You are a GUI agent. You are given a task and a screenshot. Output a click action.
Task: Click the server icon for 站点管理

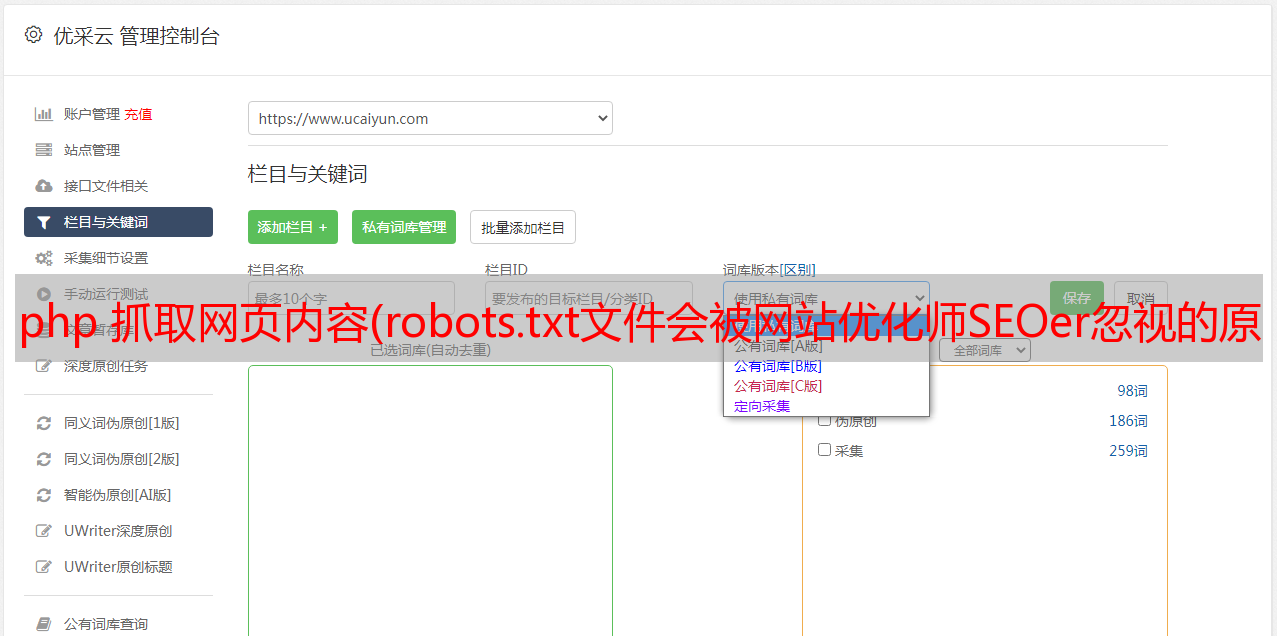(x=44, y=150)
